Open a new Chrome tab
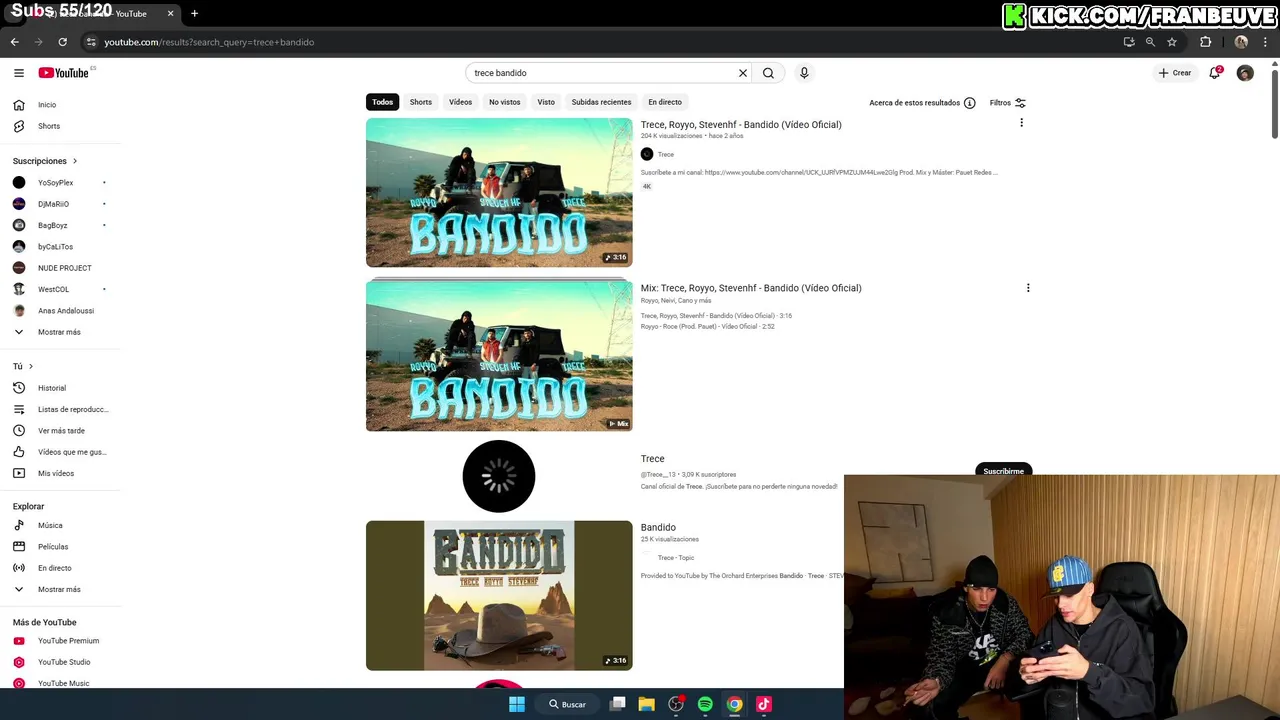 (x=194, y=14)
